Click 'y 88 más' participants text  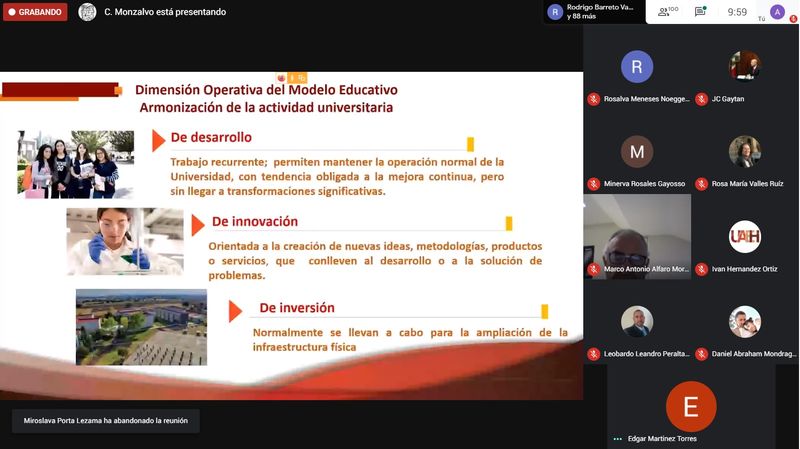coord(581,16)
